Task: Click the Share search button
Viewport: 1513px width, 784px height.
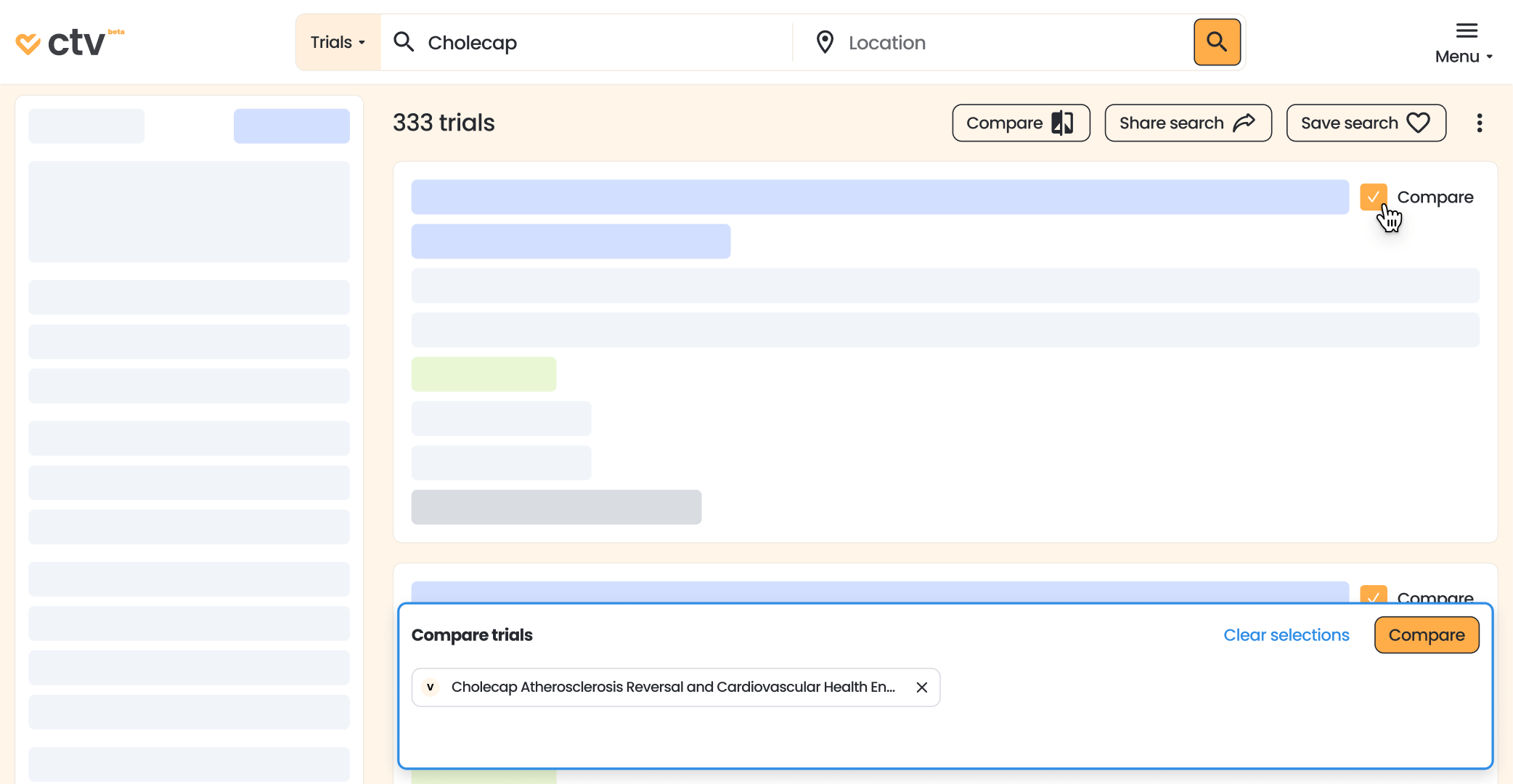Action: pyautogui.click(x=1188, y=123)
